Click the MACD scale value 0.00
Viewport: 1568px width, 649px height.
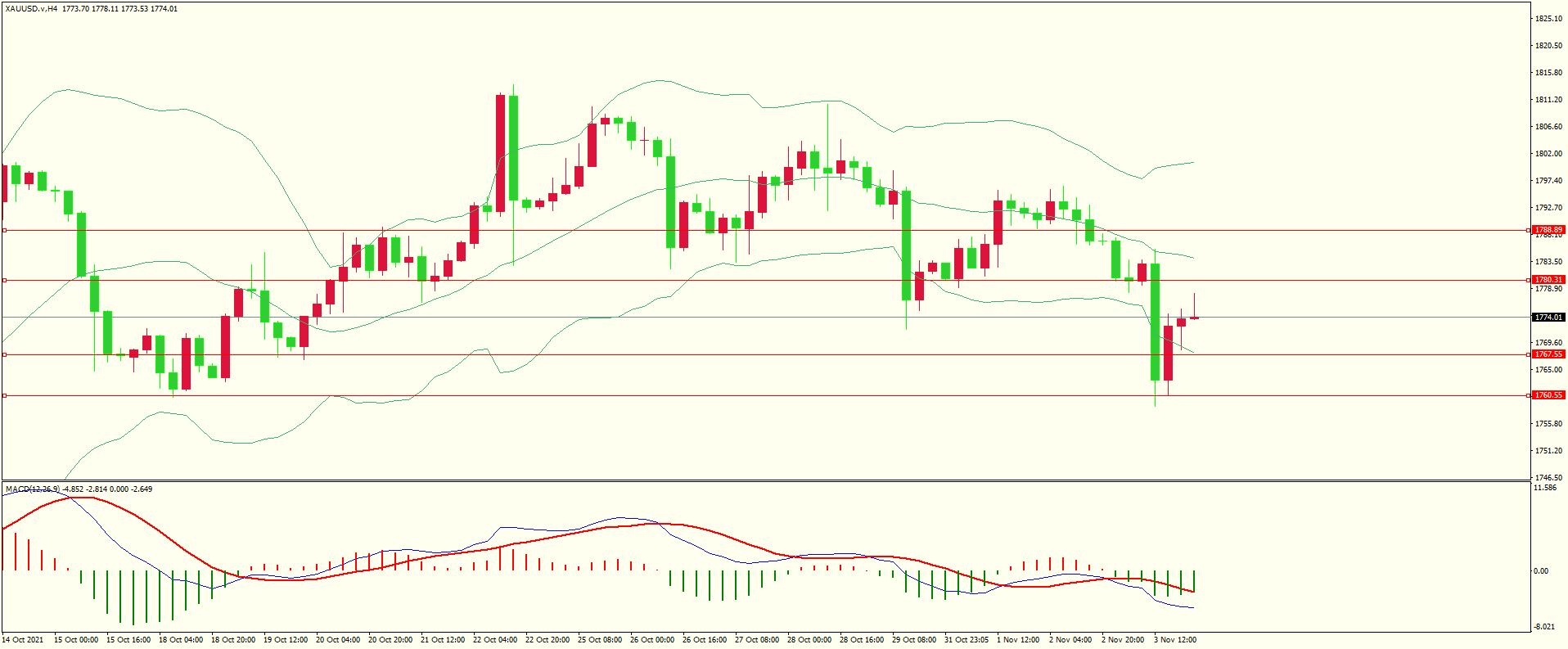(1541, 571)
